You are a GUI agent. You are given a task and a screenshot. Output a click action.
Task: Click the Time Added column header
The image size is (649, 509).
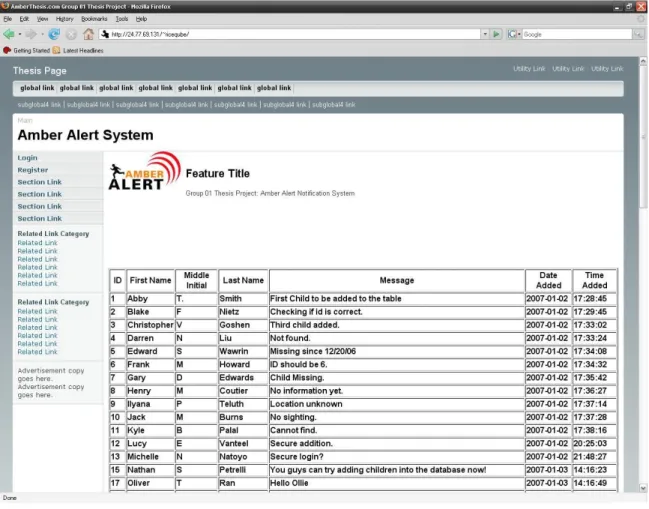(x=594, y=281)
